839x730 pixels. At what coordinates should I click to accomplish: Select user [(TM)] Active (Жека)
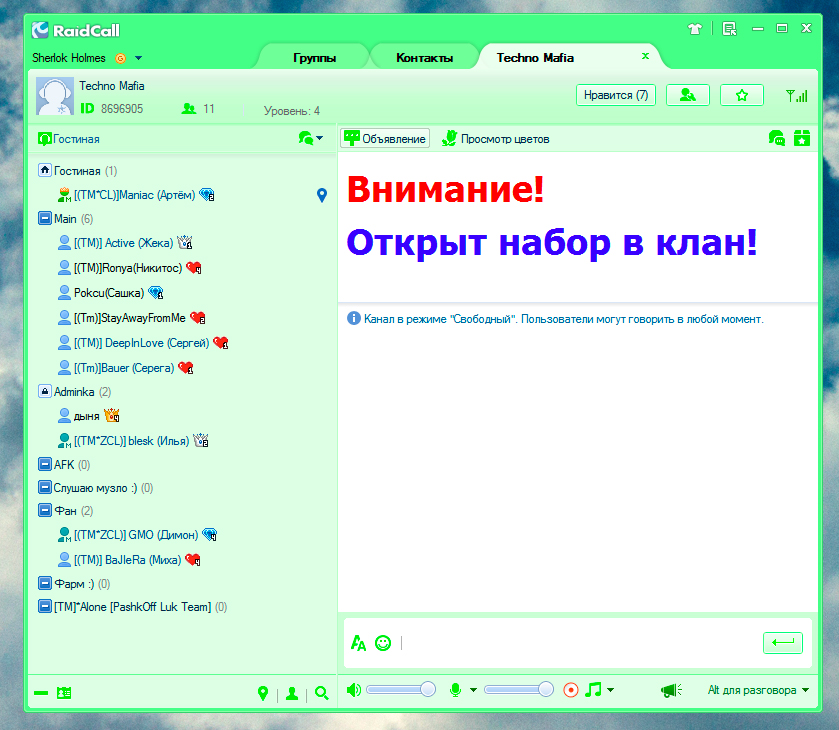pyautogui.click(x=124, y=243)
